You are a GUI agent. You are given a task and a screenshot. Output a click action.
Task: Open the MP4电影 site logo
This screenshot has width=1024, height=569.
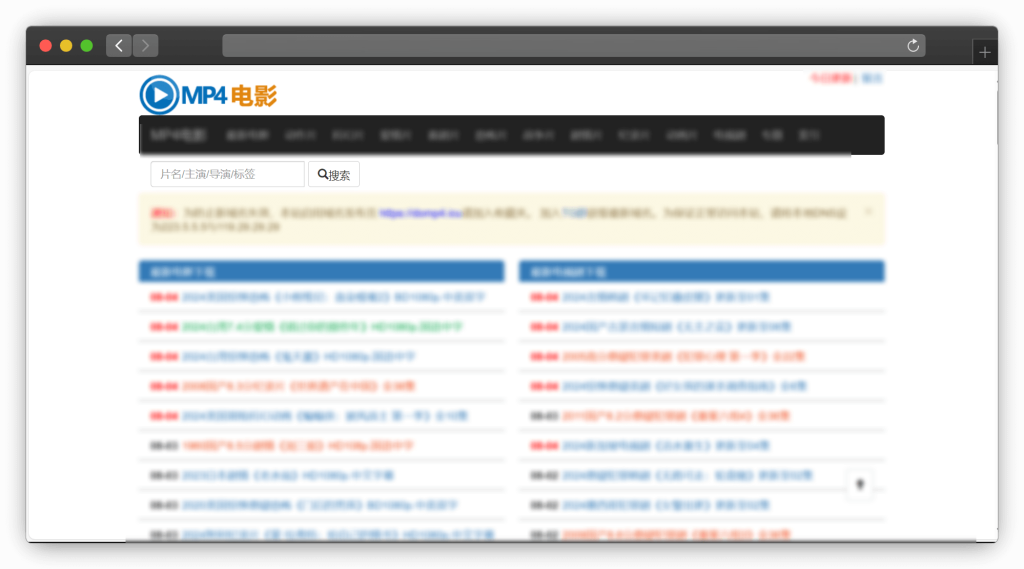pyautogui.click(x=208, y=95)
